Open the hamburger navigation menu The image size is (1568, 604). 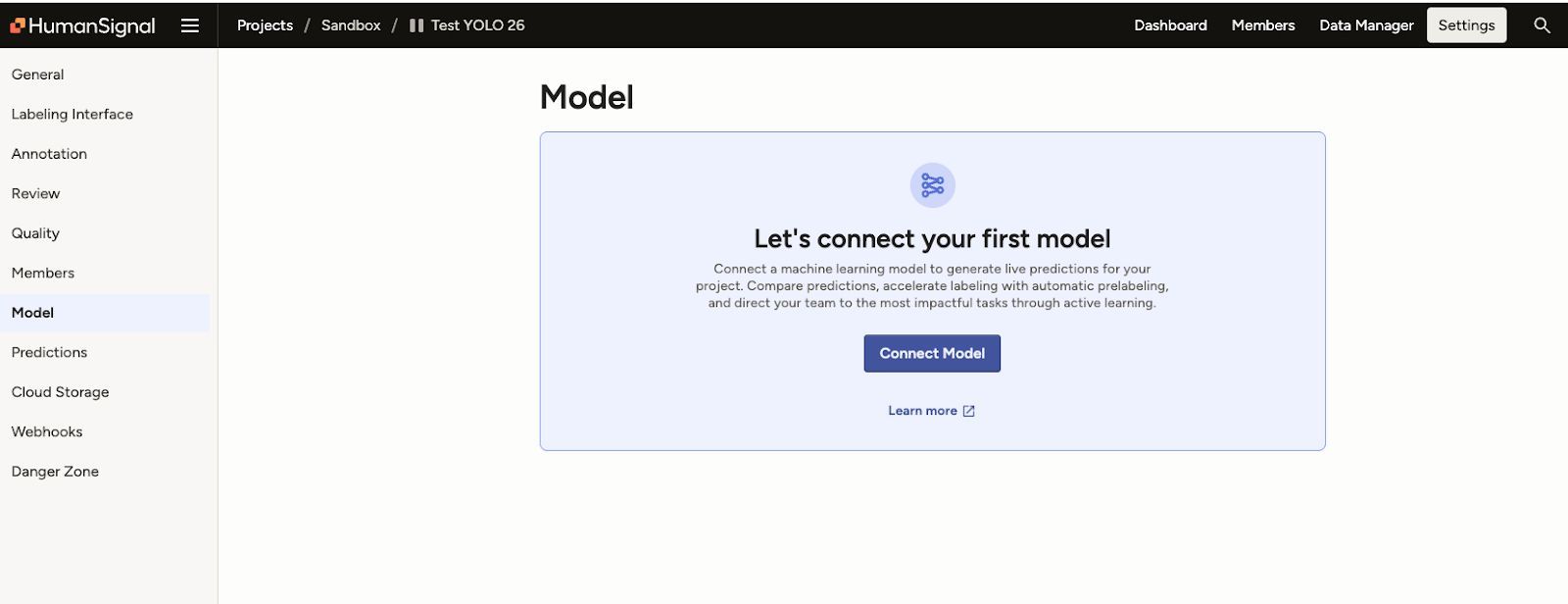pos(190,25)
